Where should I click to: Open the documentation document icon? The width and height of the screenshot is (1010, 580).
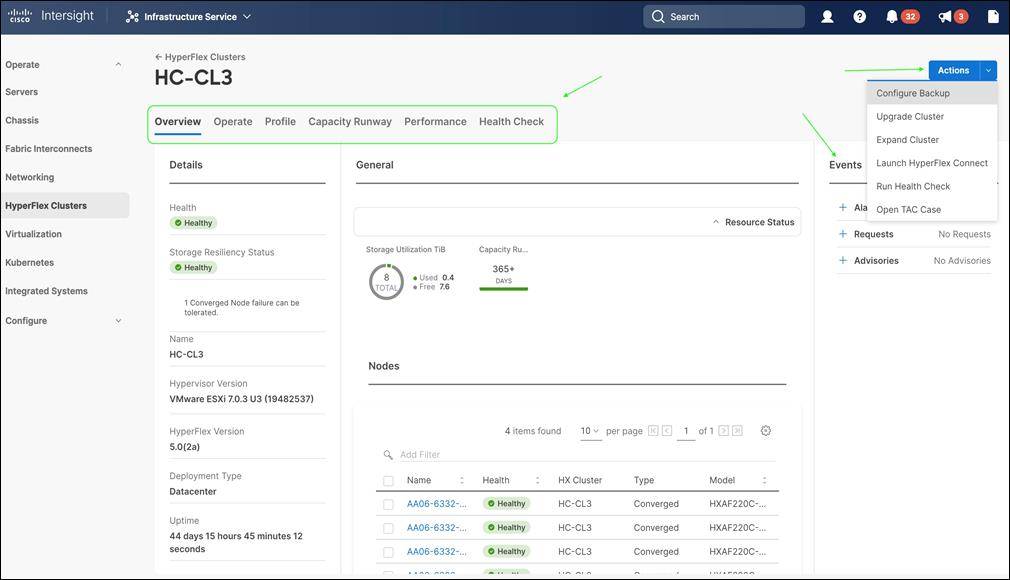[991, 16]
